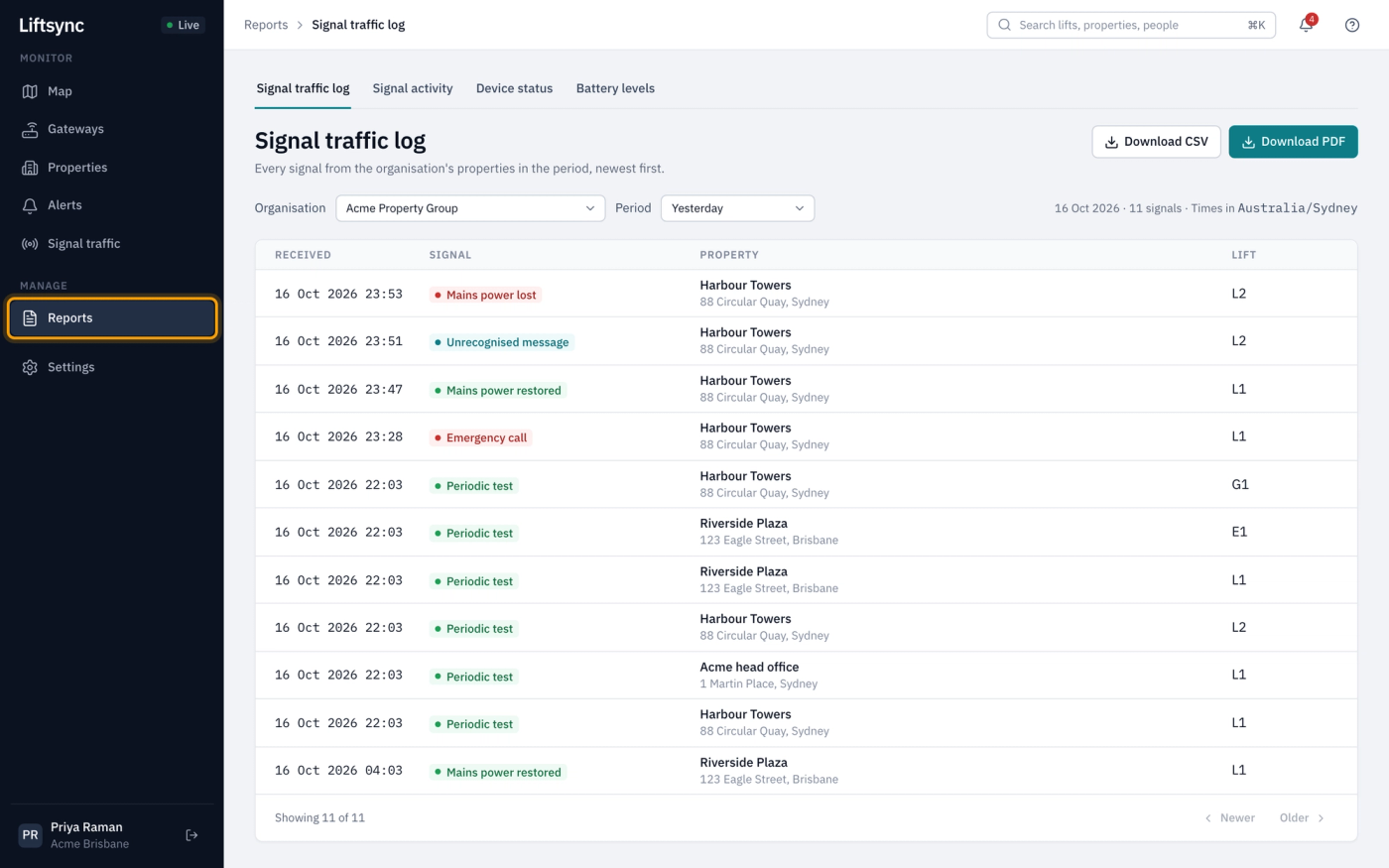Open the Period Yesterday dropdown

[x=737, y=208]
